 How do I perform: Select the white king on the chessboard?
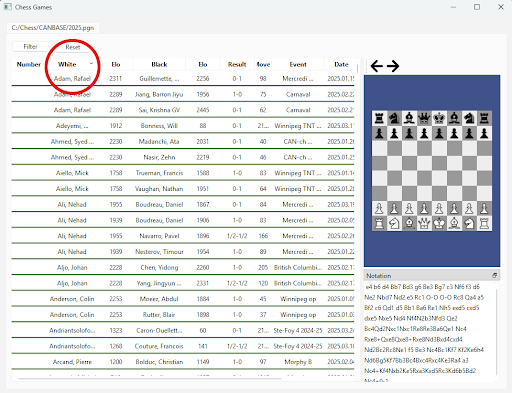(439, 223)
